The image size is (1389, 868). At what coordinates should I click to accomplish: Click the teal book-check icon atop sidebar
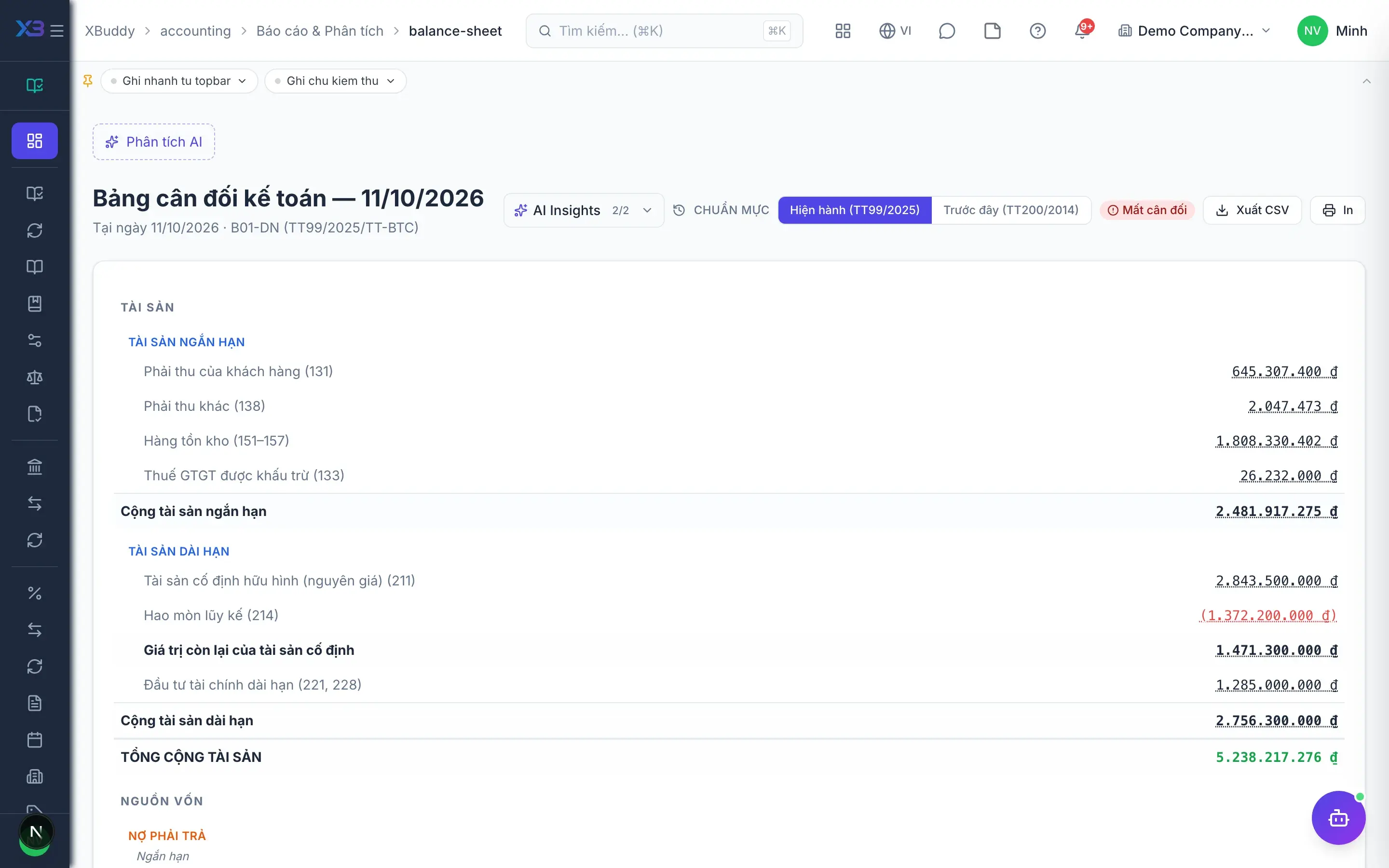tap(34, 85)
